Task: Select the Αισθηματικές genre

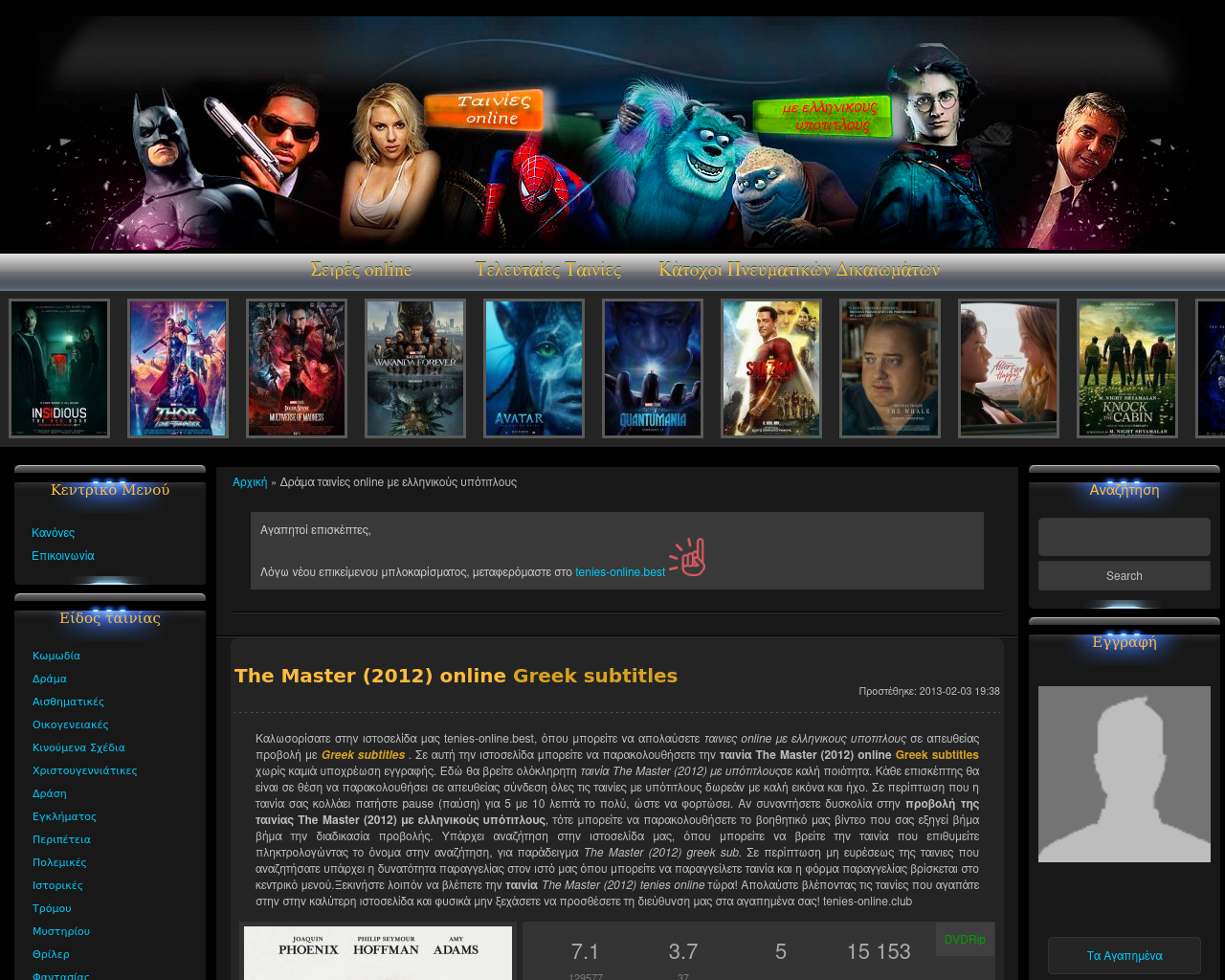Action: 68,702
